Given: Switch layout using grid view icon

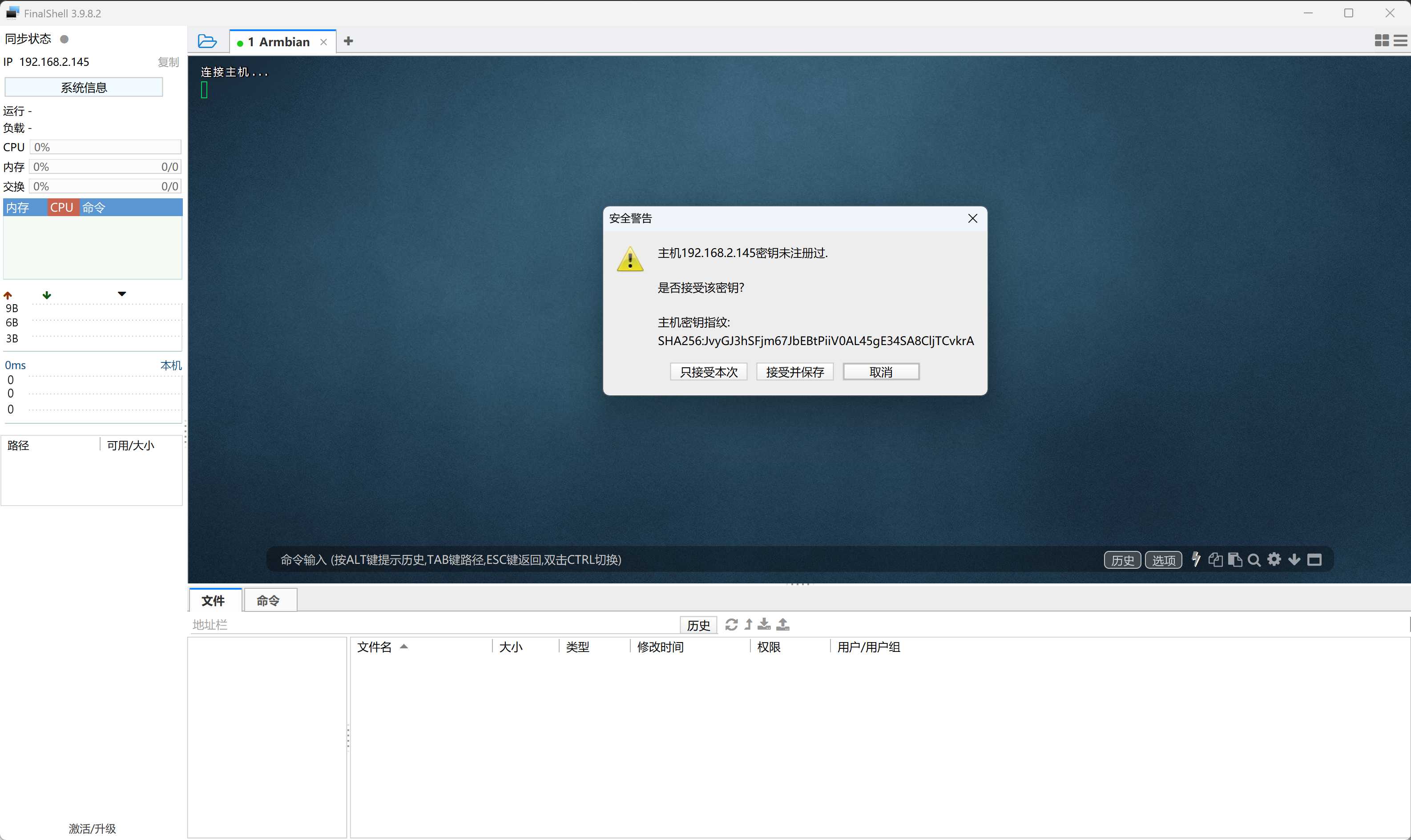Looking at the screenshot, I should 1382,40.
